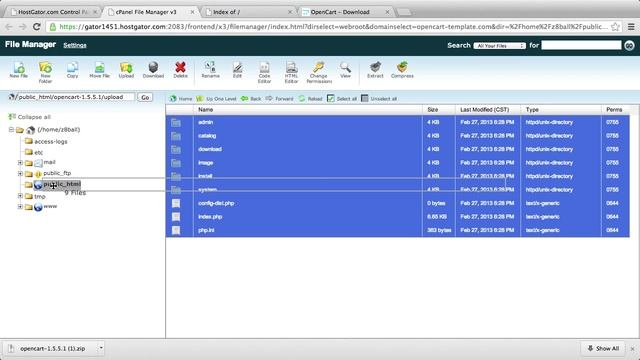This screenshot has width=640, height=360.
Task: Switch to HostGator.com Control Panel tab
Action: [52, 12]
